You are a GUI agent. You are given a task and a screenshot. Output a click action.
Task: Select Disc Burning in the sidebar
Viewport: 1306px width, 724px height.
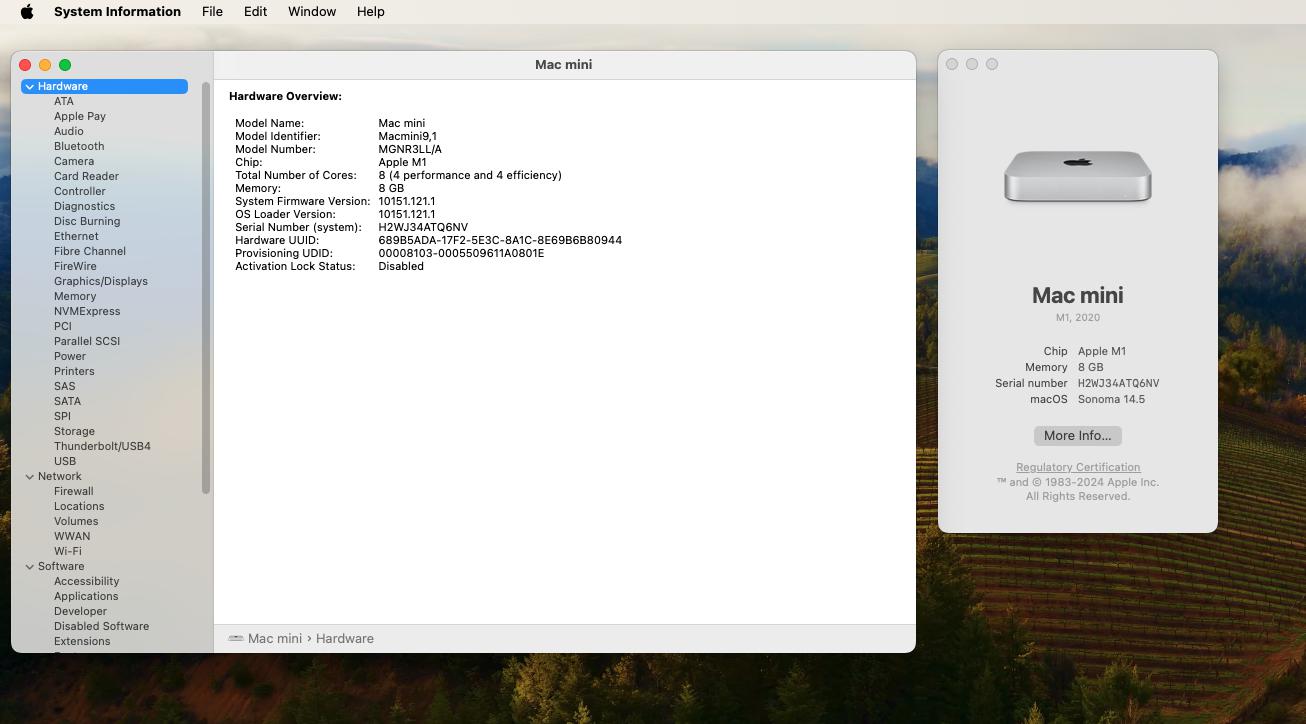tap(87, 221)
